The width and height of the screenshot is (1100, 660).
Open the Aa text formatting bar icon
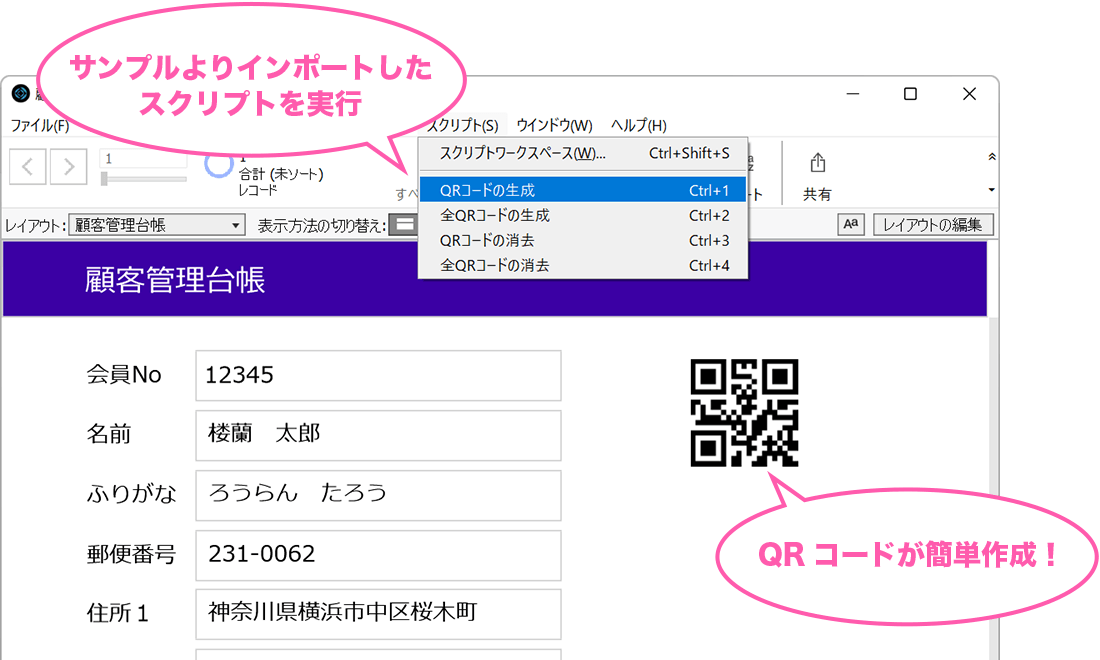pos(851,224)
